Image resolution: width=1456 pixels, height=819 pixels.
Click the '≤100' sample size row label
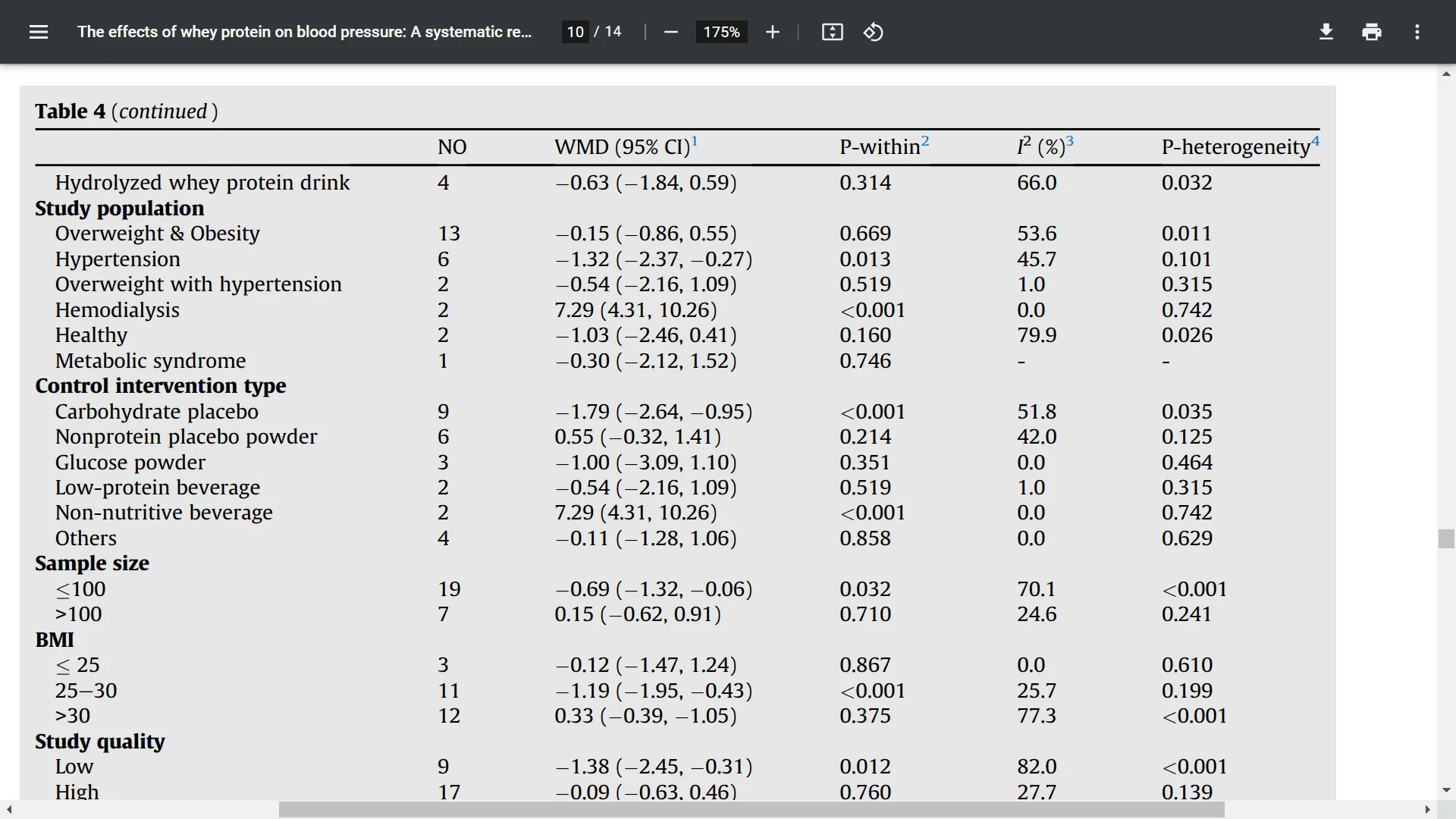coord(80,589)
